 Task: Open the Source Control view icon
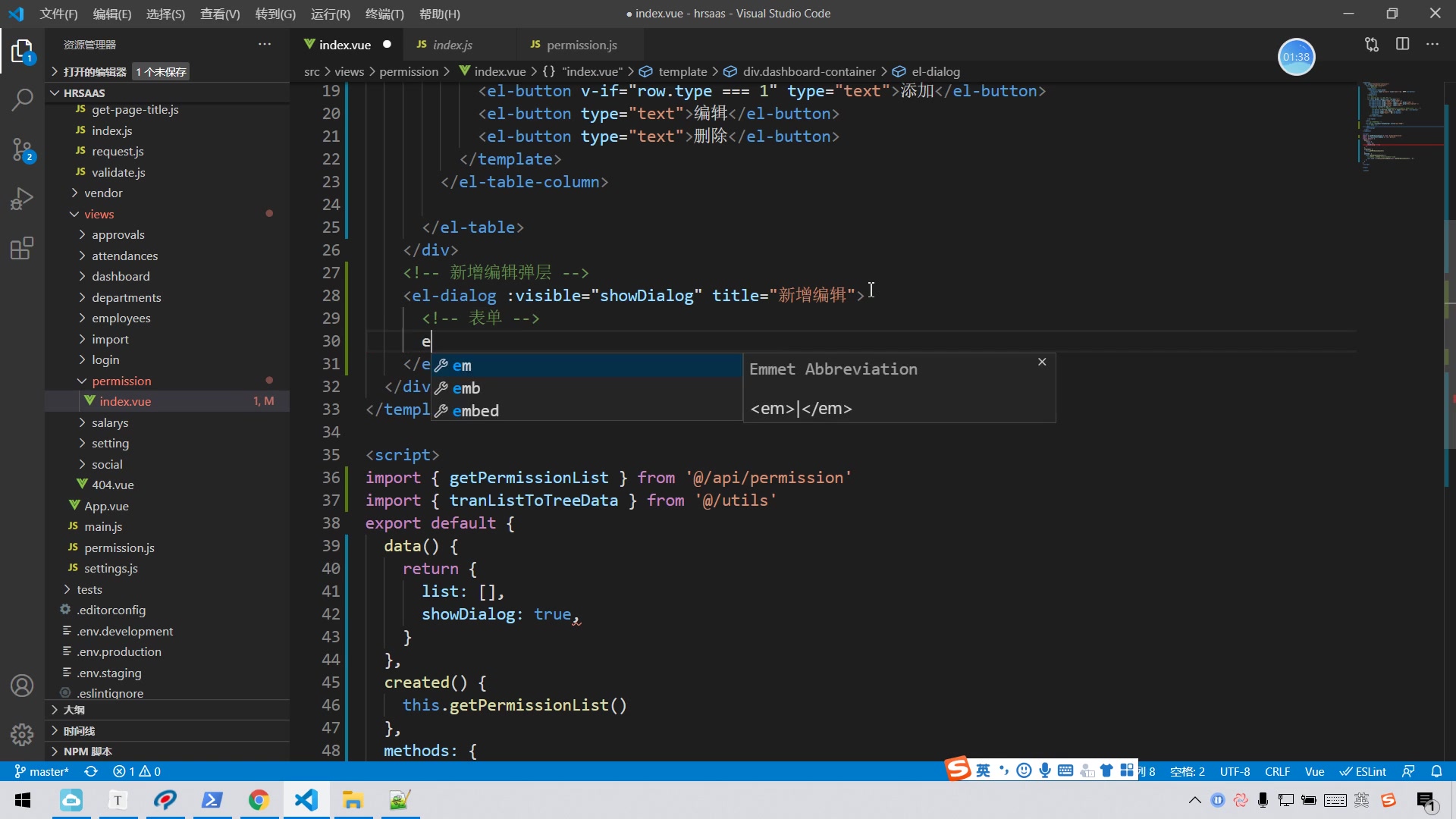click(22, 149)
